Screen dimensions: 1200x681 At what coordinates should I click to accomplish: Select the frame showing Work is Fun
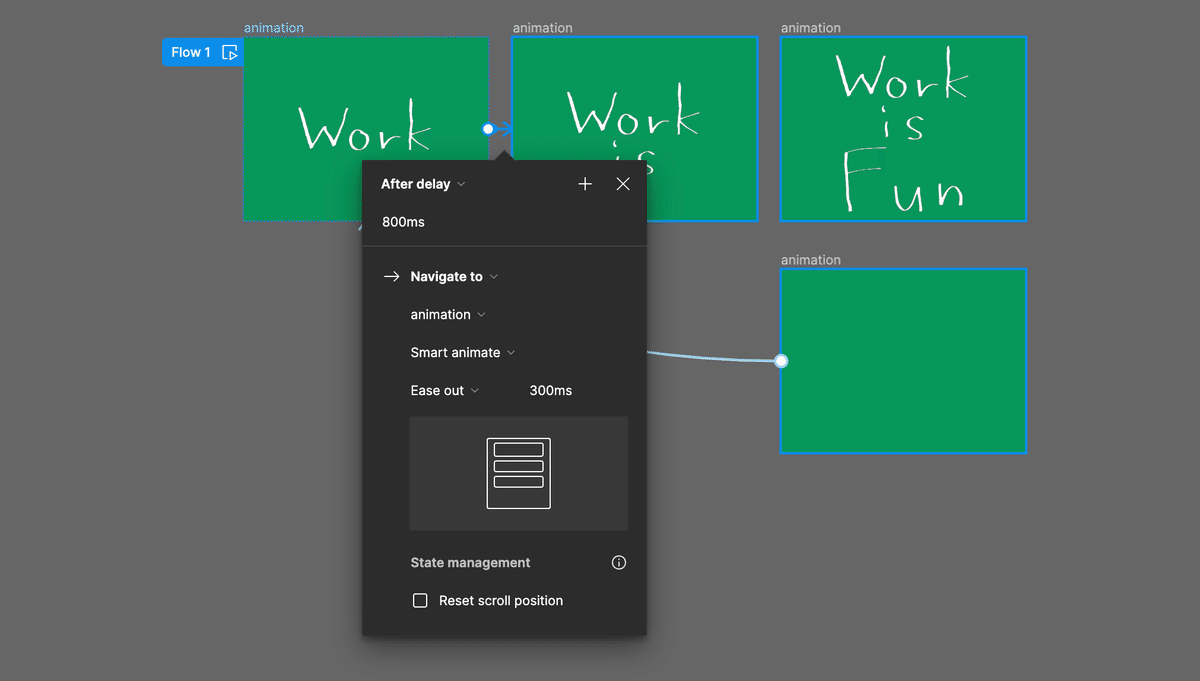click(903, 129)
